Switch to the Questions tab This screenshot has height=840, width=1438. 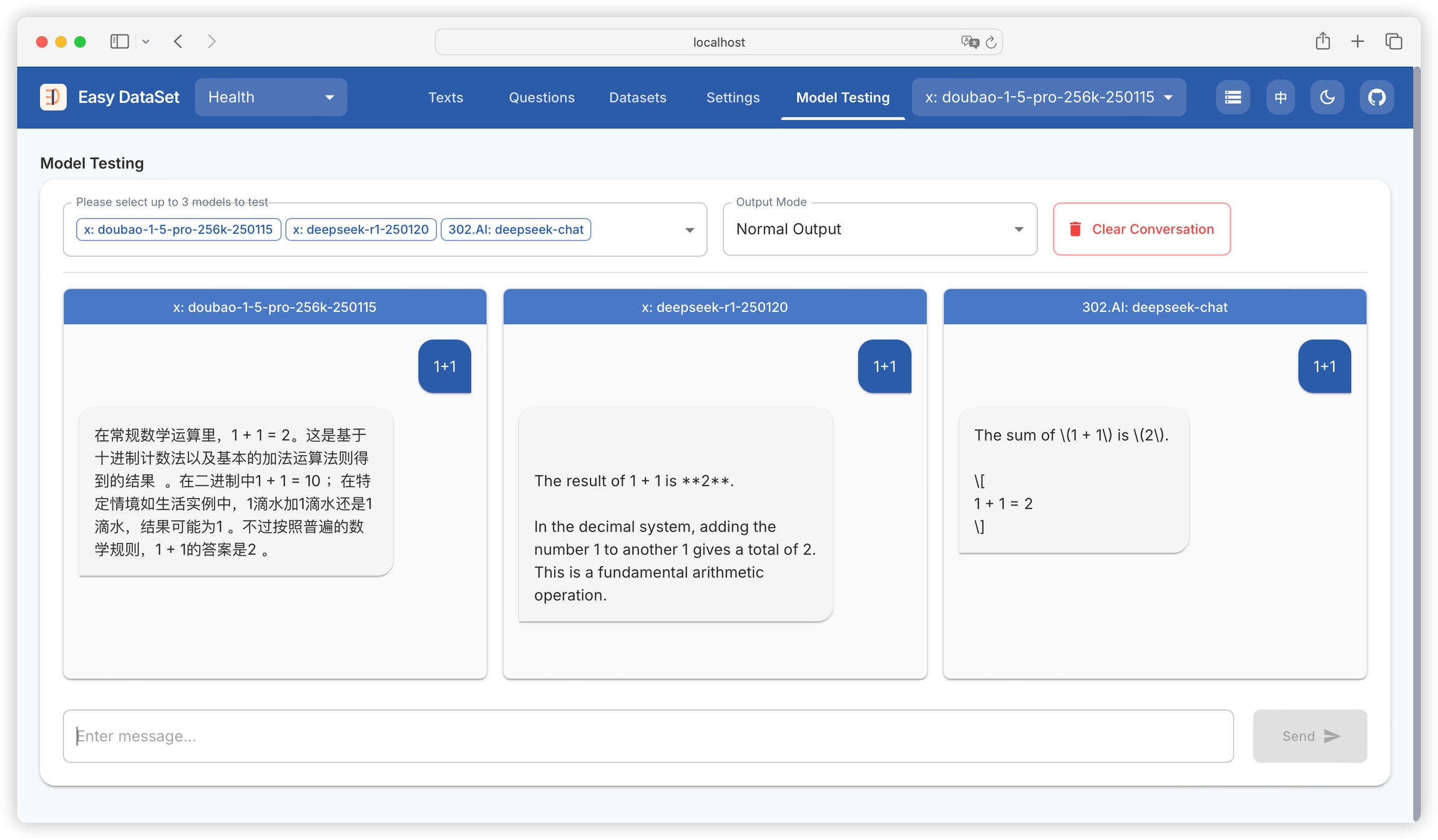click(x=541, y=97)
